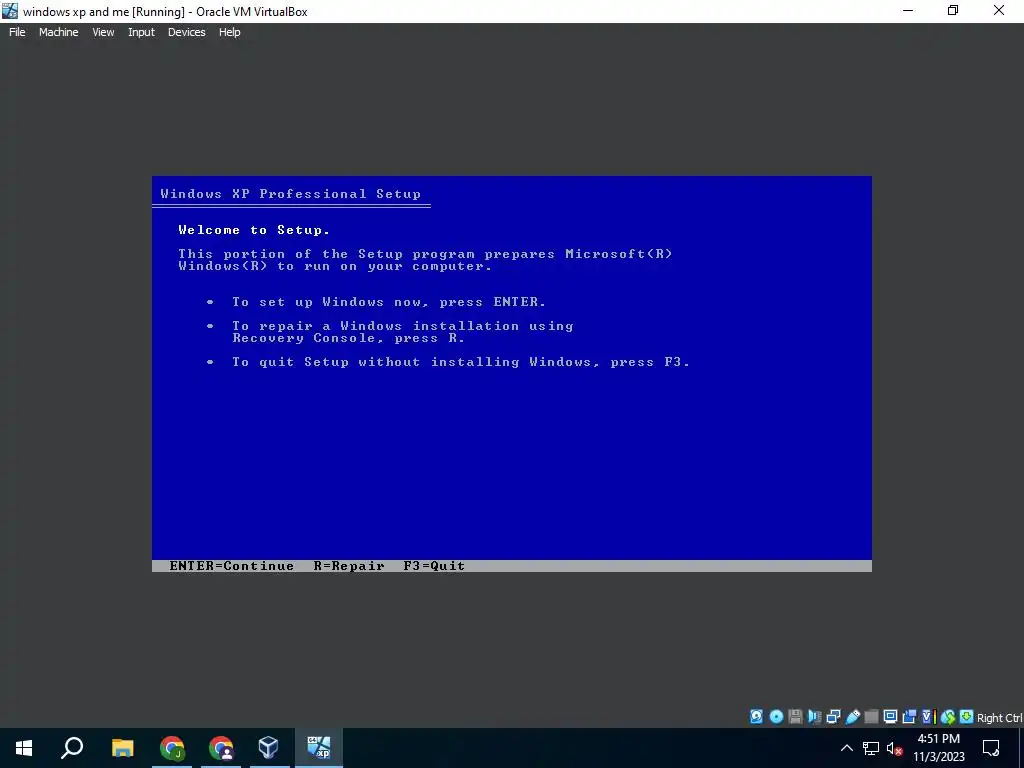This screenshot has width=1024, height=768.
Task: Click the 'Recovery Console, press R.' line
Action: tap(349, 338)
